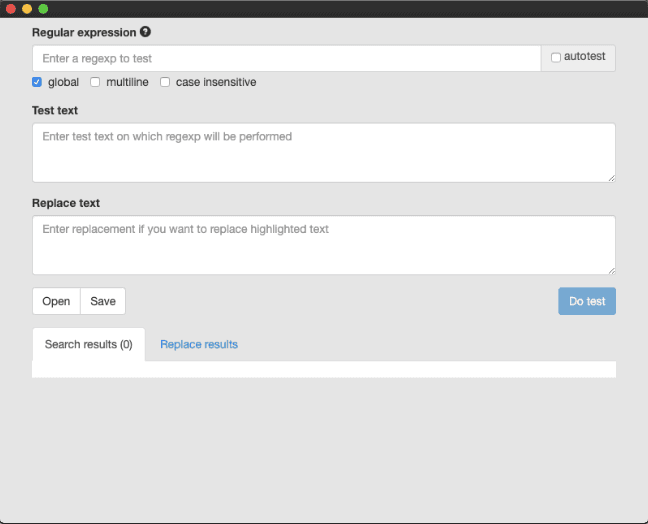Grab the Test text area resize handle
The image size is (648, 524).
[x=611, y=178]
